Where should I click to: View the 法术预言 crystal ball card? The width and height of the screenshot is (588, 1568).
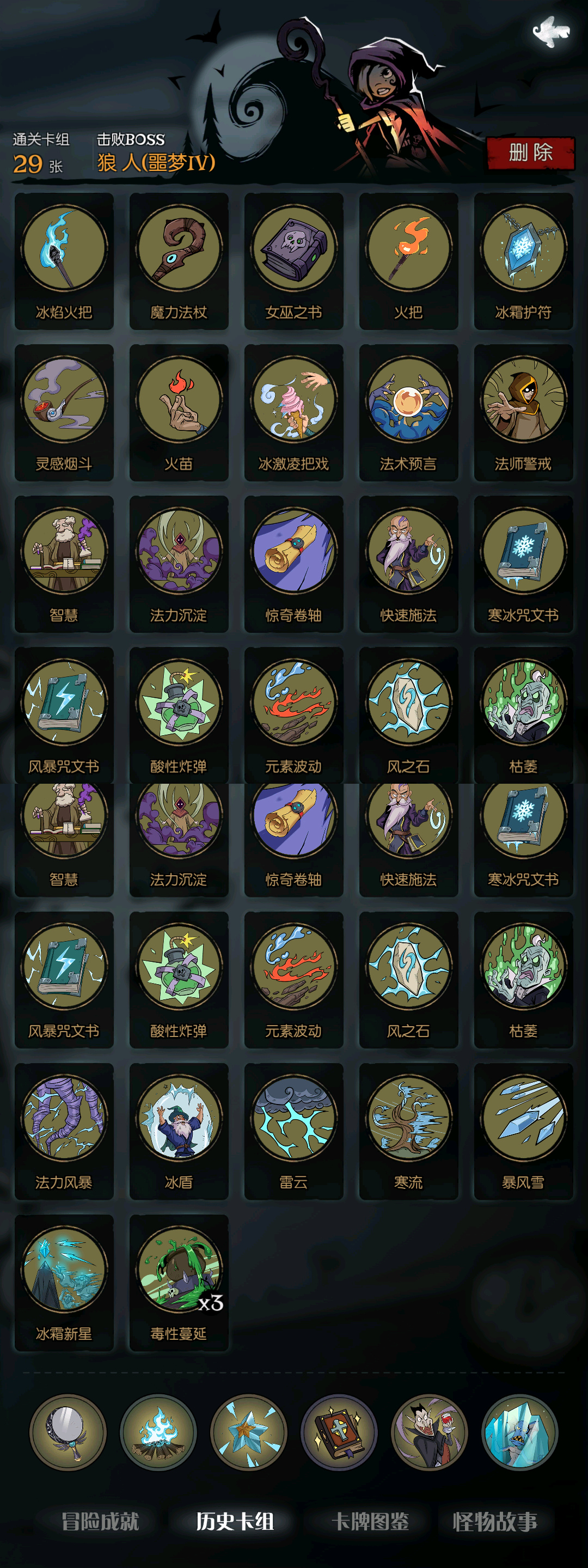(x=408, y=413)
